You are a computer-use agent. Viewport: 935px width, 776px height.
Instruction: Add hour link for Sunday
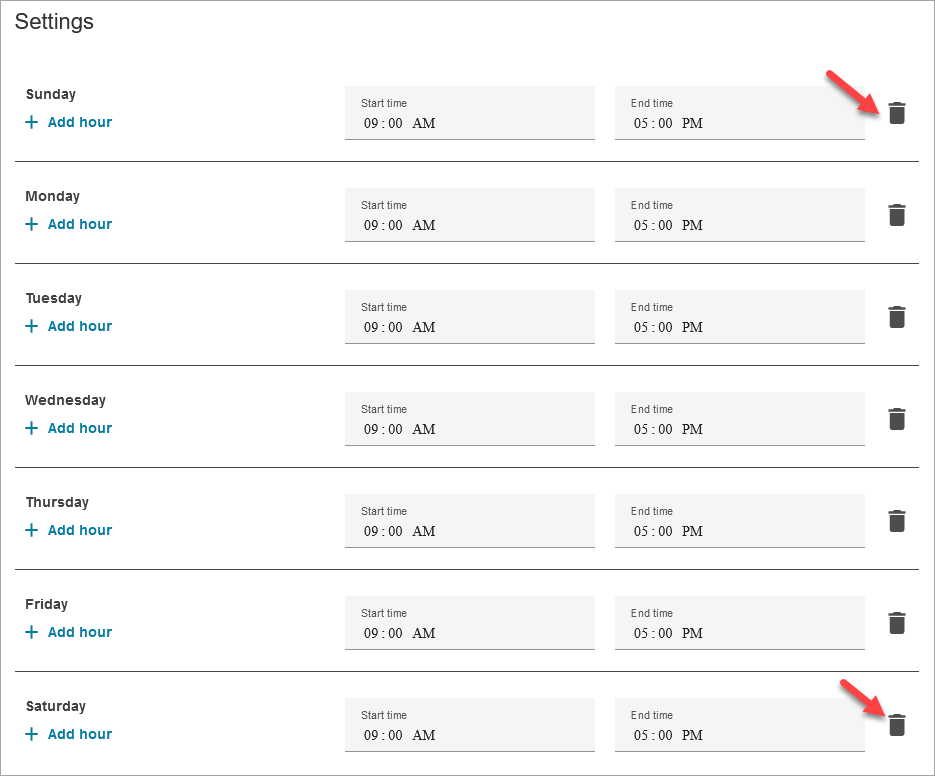pos(80,122)
